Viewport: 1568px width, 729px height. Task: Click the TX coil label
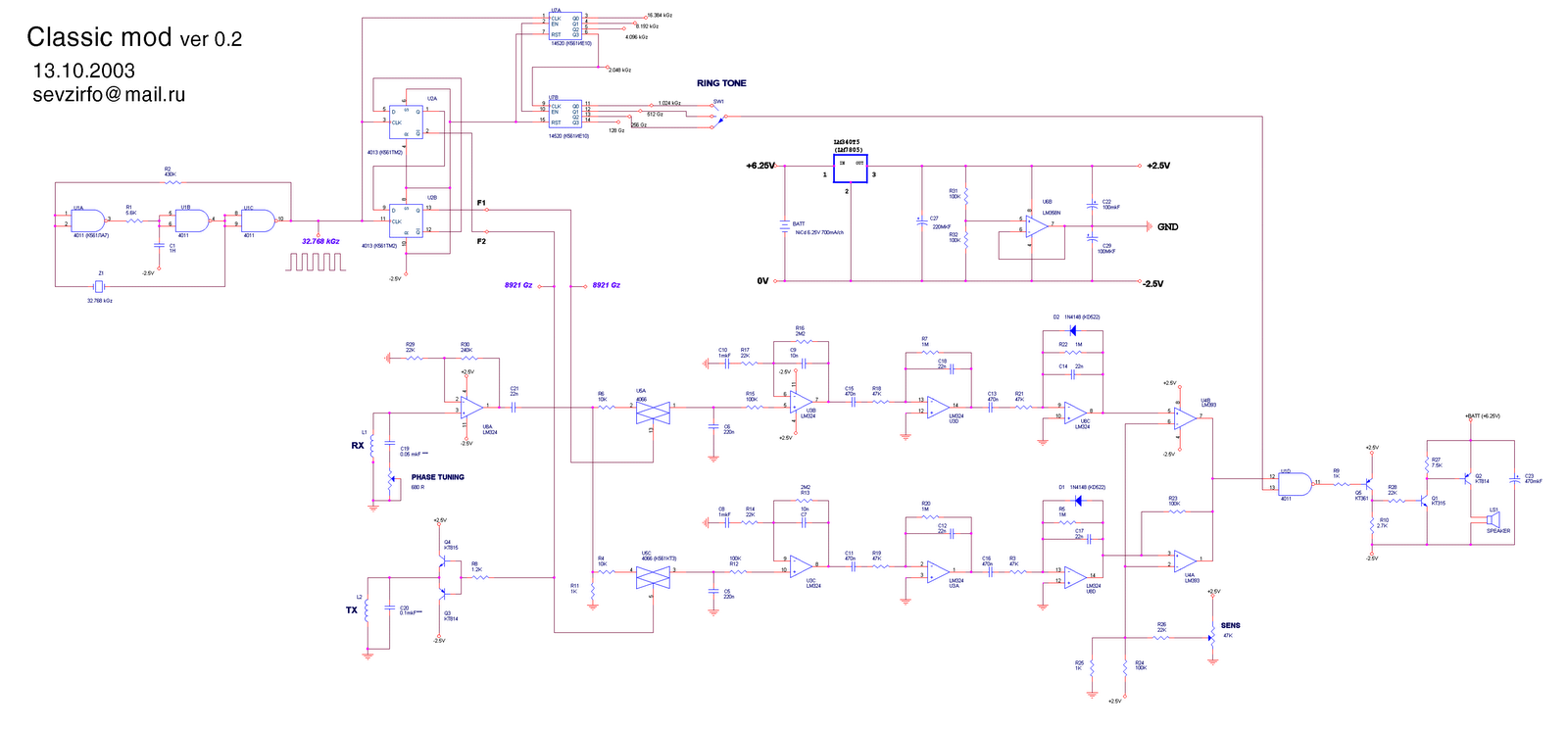352,610
